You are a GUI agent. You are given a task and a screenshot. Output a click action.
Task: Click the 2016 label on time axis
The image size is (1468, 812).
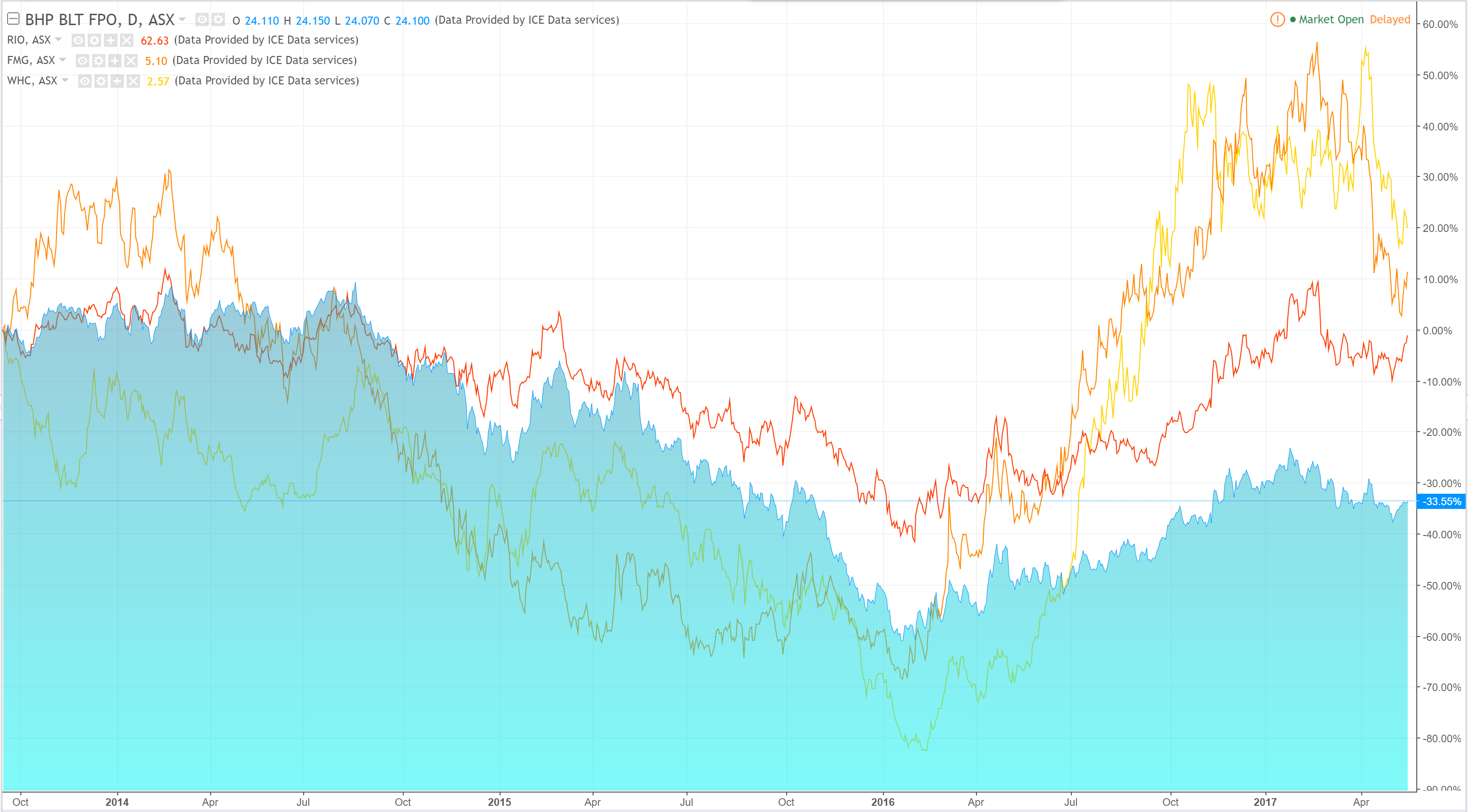pyautogui.click(x=883, y=802)
